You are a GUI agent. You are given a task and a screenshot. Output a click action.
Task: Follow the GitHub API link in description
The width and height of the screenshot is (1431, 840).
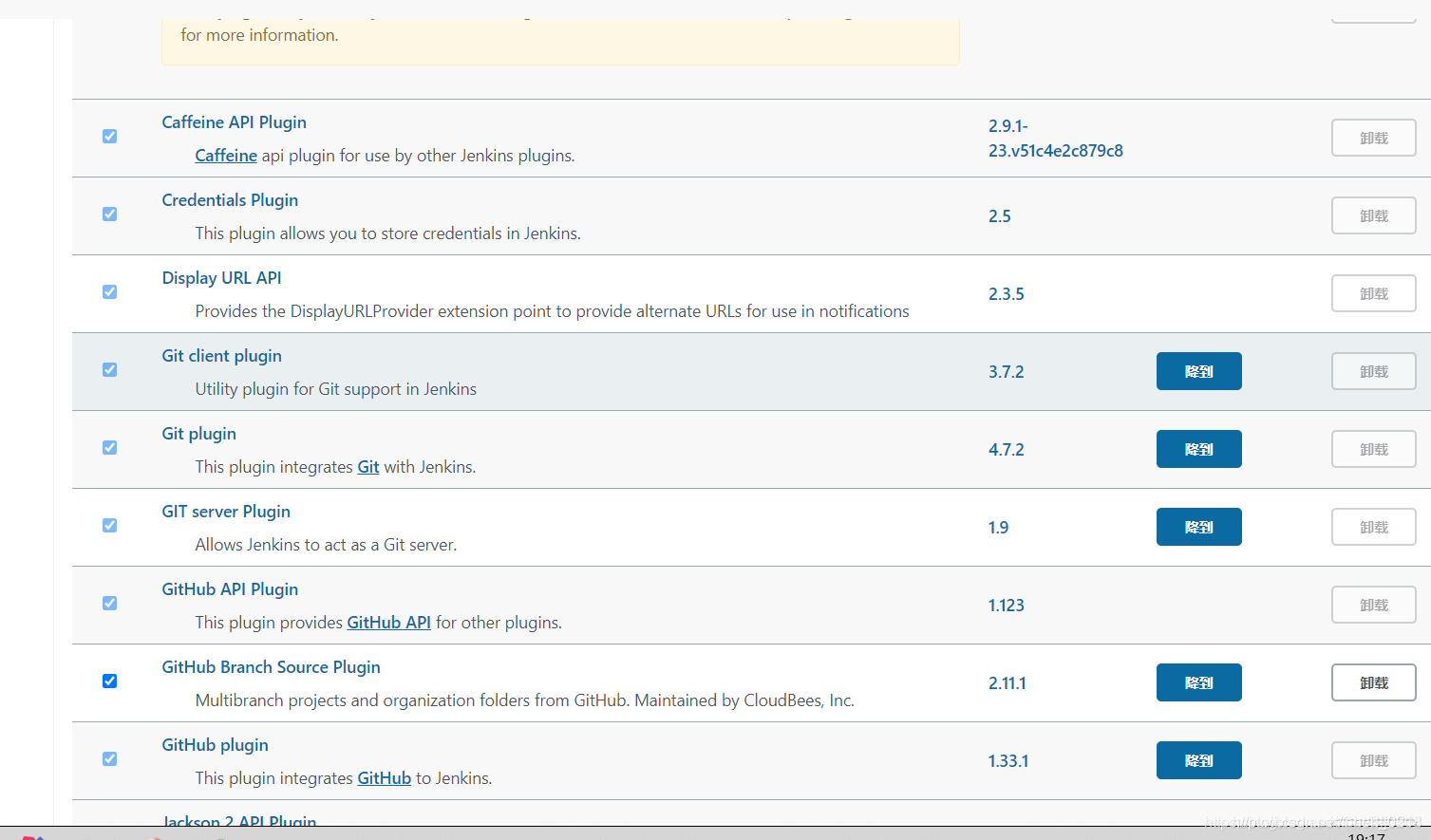389,623
